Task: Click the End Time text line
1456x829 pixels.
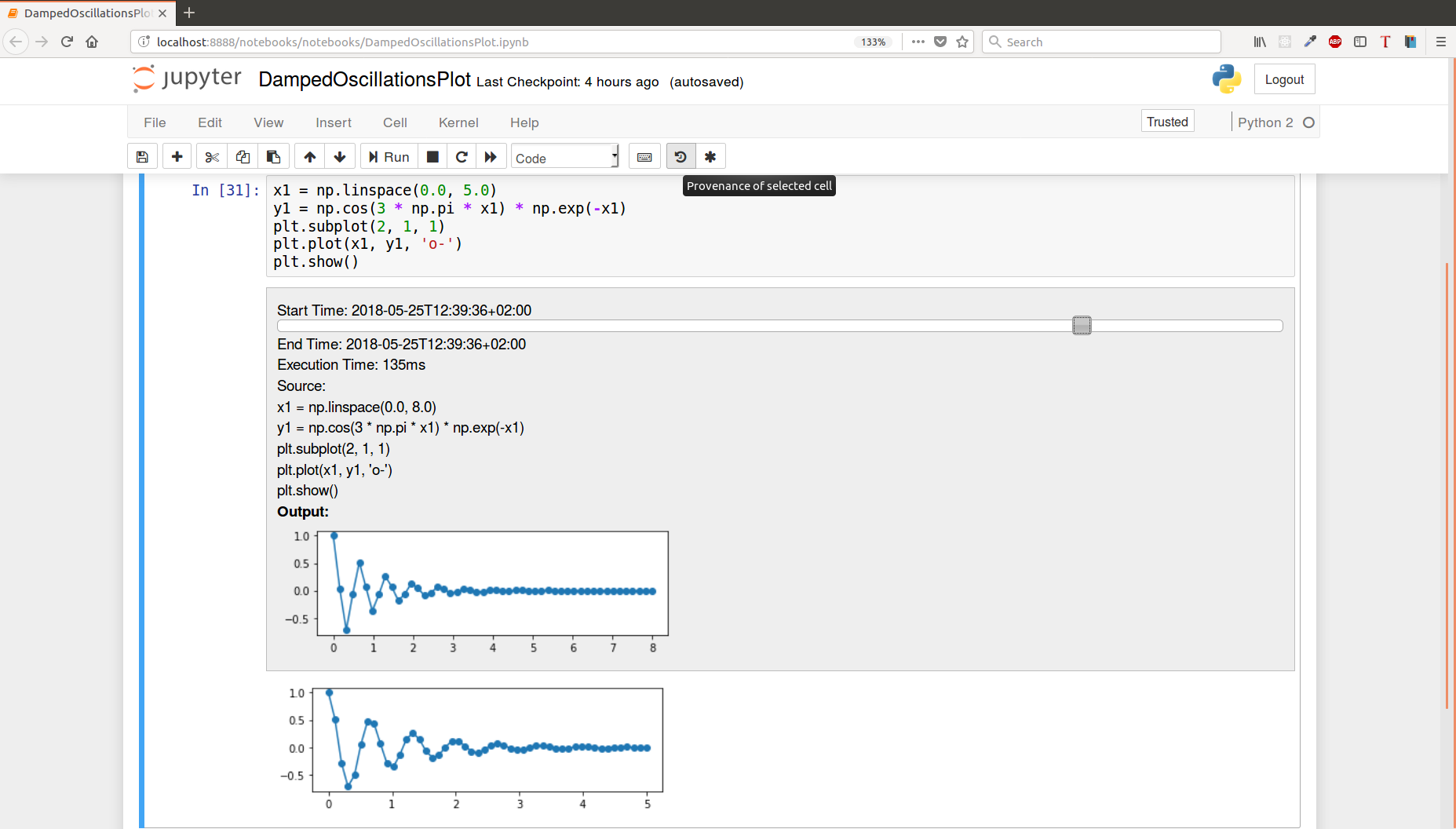Action: tap(401, 344)
